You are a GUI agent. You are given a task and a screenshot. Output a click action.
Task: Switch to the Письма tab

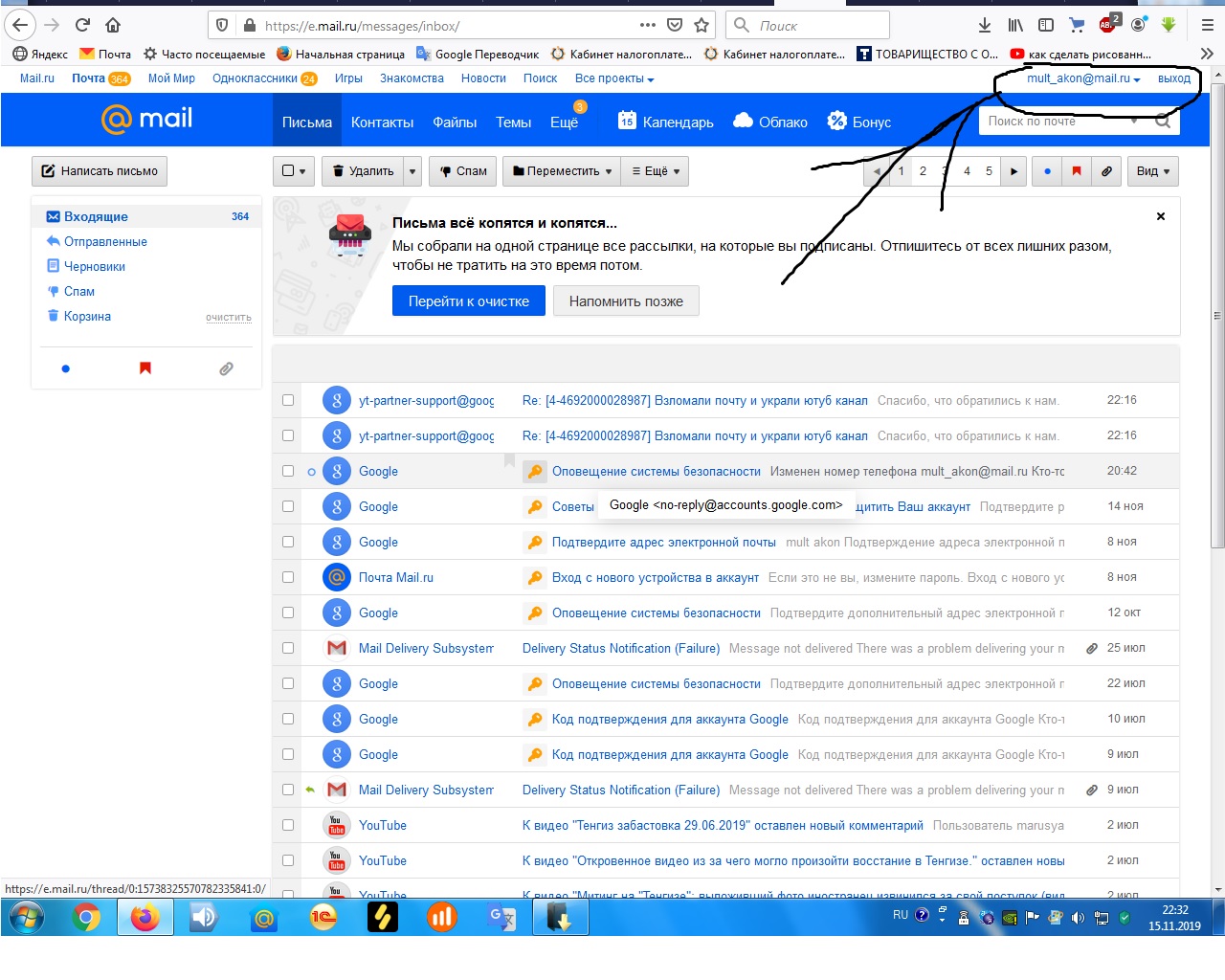pyautogui.click(x=307, y=122)
